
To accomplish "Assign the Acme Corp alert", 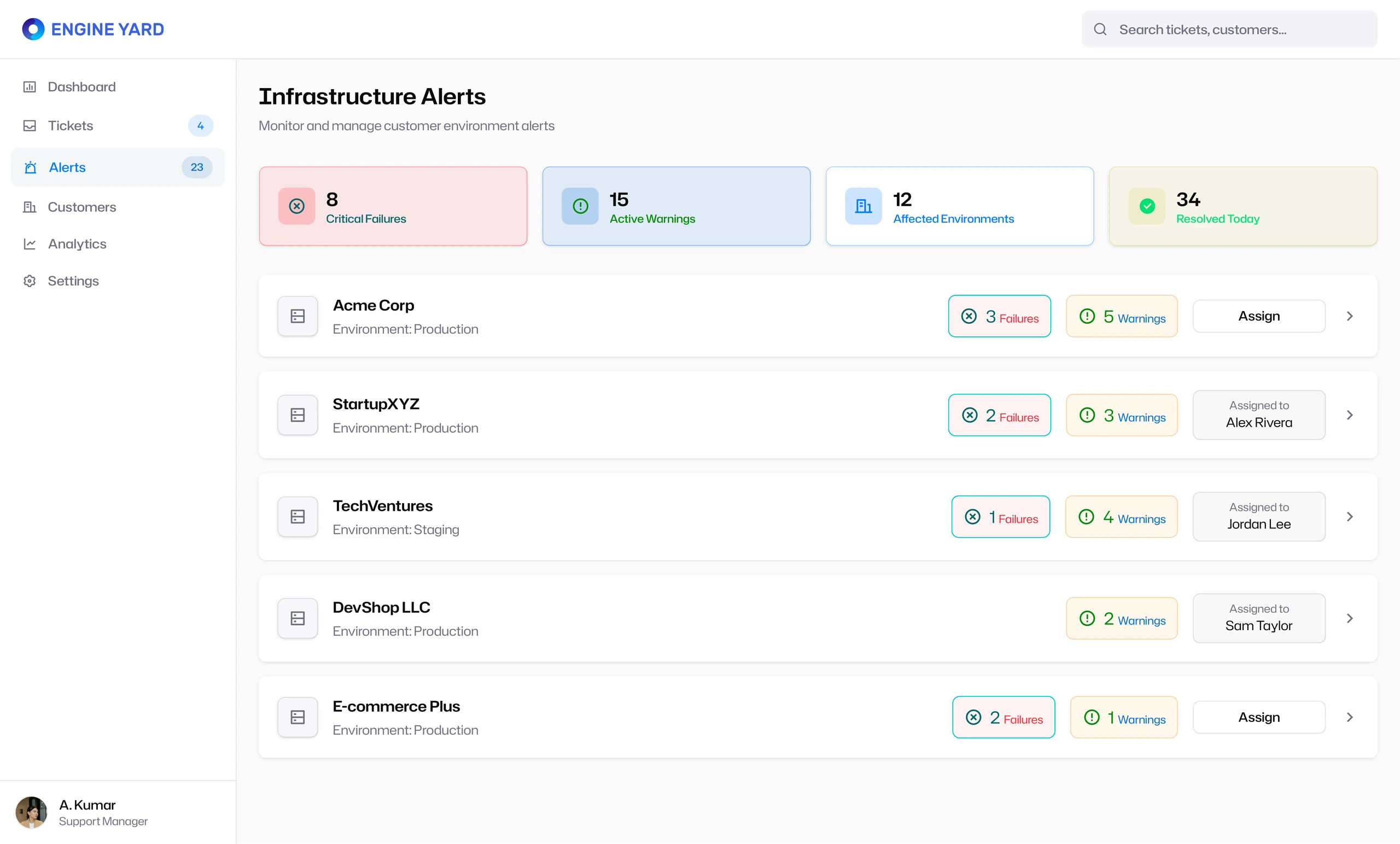I will (1259, 316).
